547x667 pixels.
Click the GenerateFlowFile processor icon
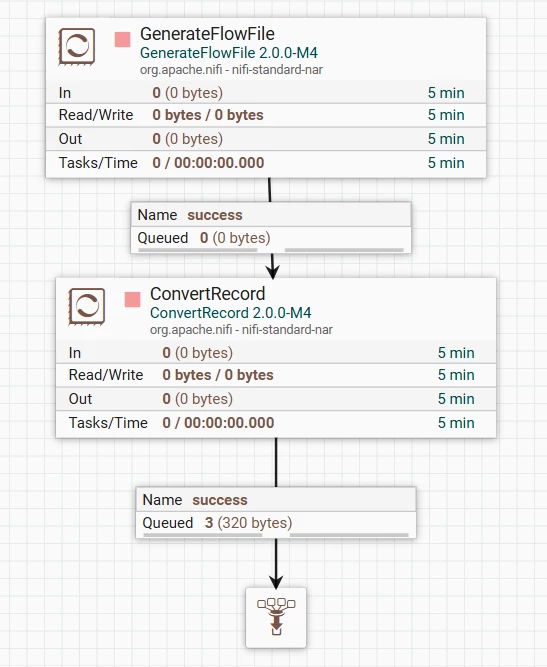(x=77, y=46)
